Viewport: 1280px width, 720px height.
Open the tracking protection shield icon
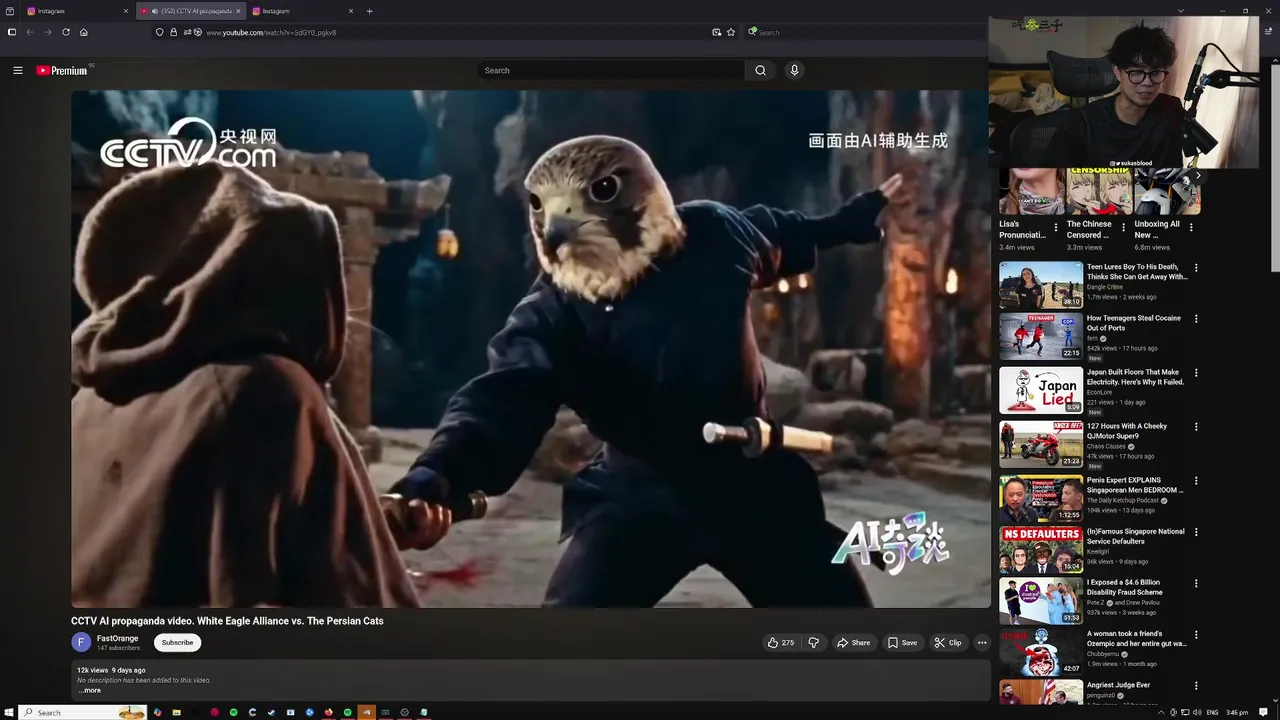(x=159, y=32)
